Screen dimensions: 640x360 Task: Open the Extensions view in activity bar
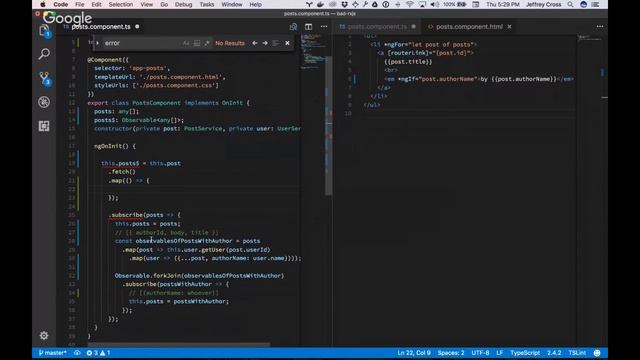44,126
